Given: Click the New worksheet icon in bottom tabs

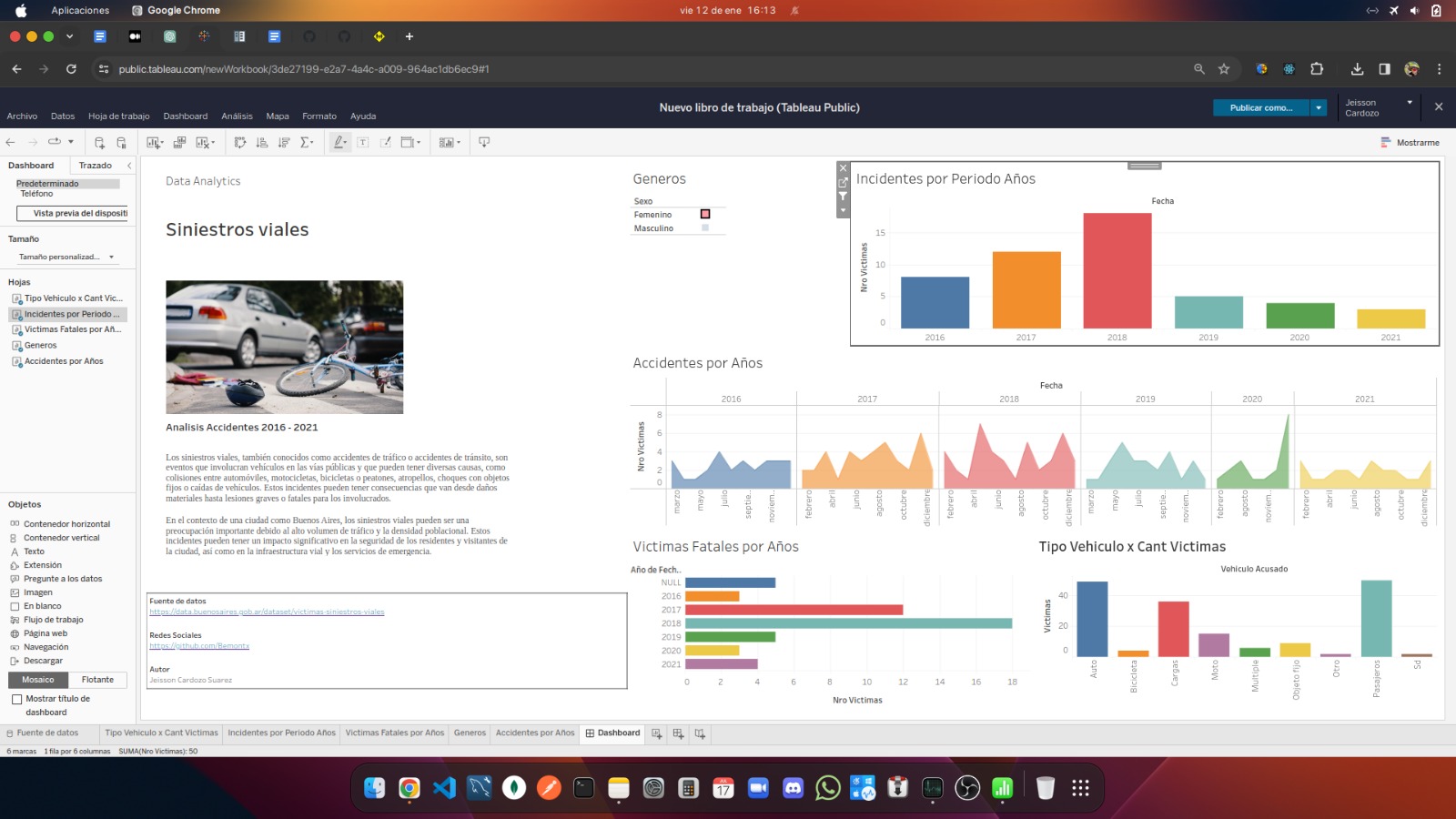Looking at the screenshot, I should pos(656,733).
